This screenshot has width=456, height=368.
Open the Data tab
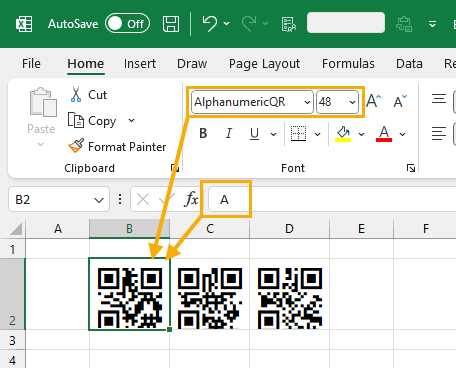coord(409,63)
